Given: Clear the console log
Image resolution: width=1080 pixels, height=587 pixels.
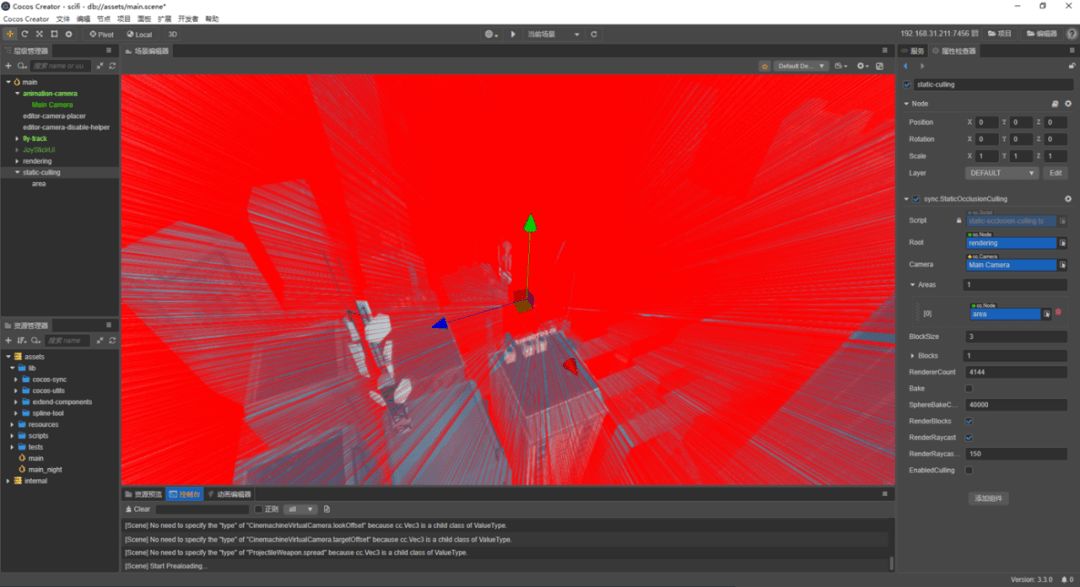Looking at the screenshot, I should tap(138, 509).
